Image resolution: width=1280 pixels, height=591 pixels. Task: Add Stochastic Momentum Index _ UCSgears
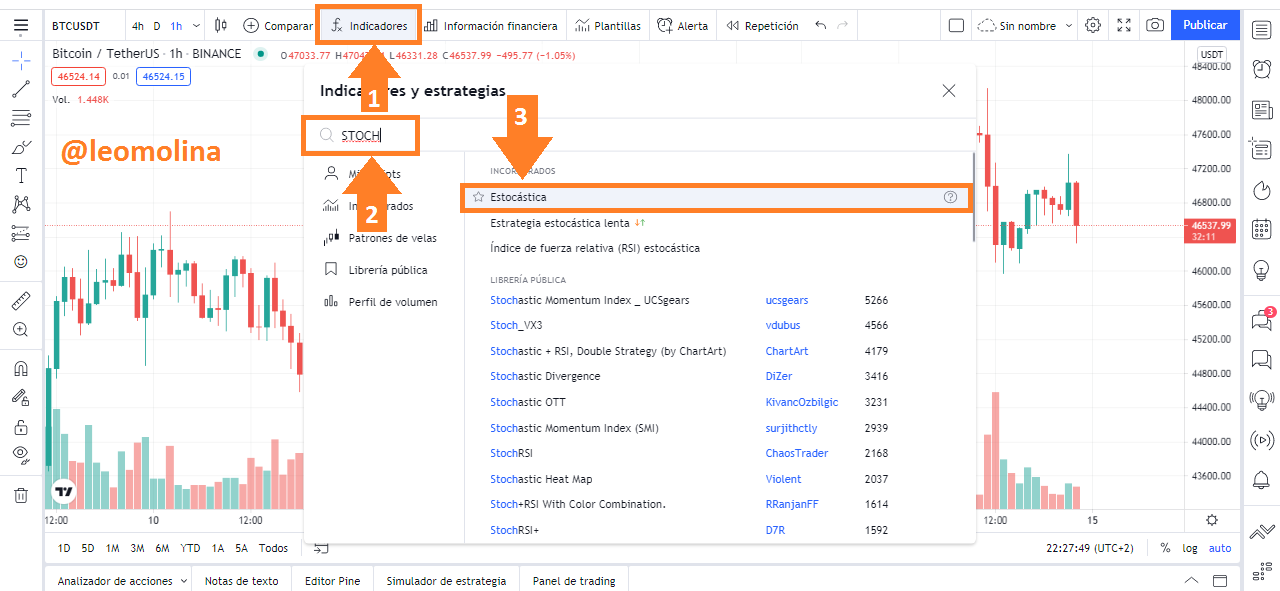pyautogui.click(x=589, y=300)
